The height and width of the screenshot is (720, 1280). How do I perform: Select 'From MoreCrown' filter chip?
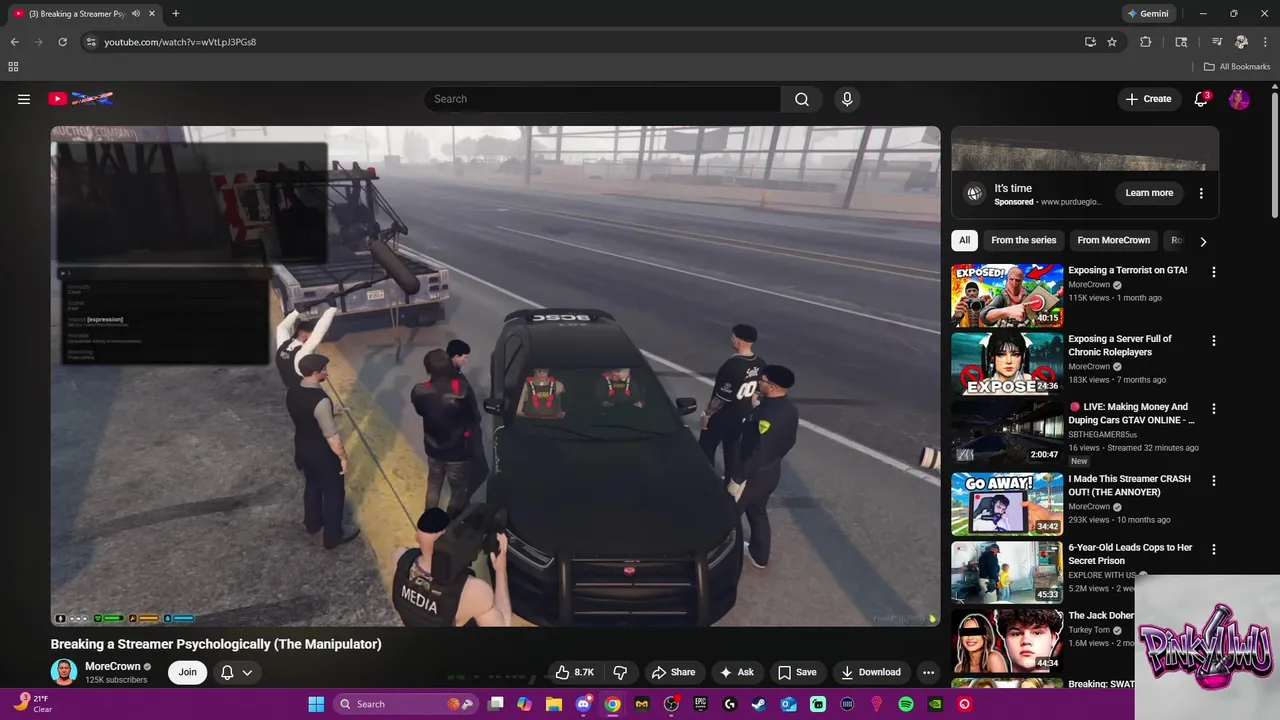(x=1113, y=240)
